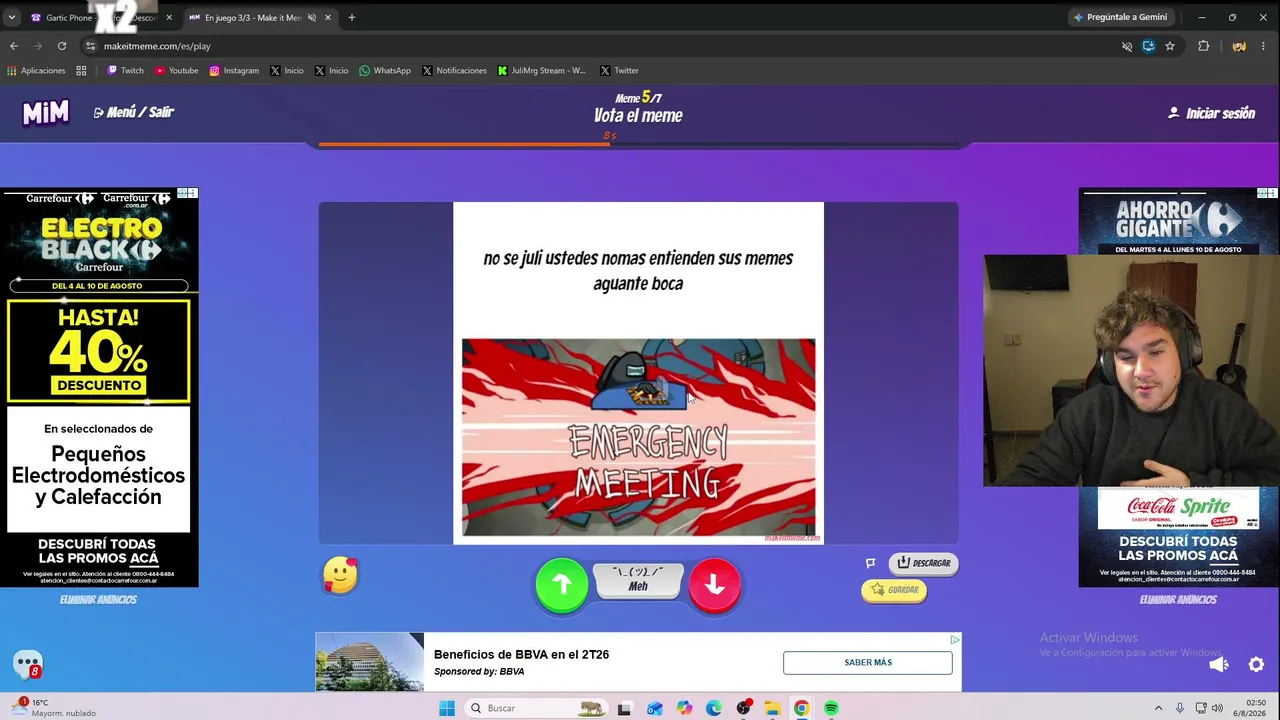Open the Chrome profile avatar
Image resolution: width=1280 pixels, height=720 pixels.
[x=1239, y=46]
